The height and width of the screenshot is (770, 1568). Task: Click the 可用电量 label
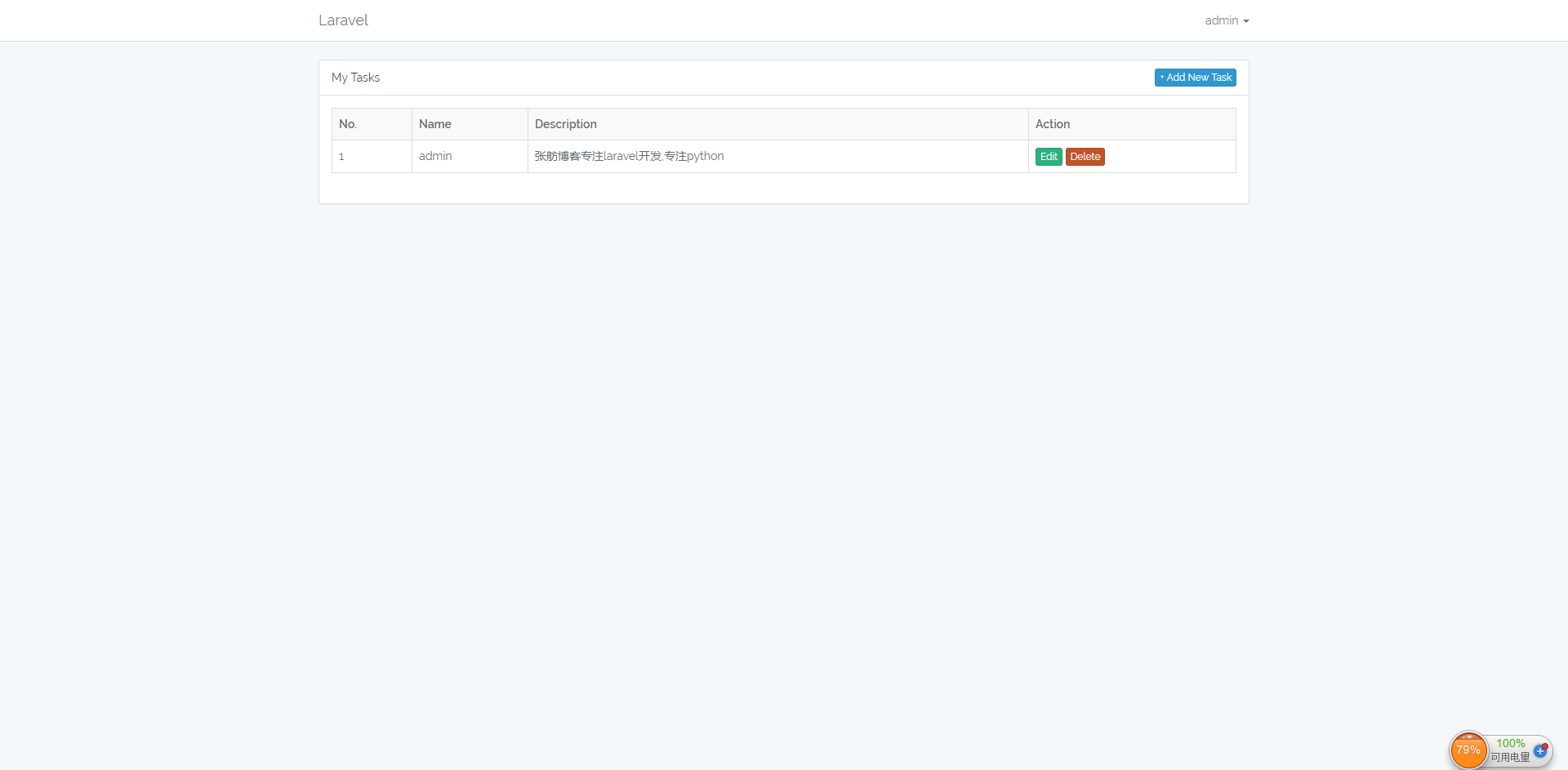[1509, 757]
